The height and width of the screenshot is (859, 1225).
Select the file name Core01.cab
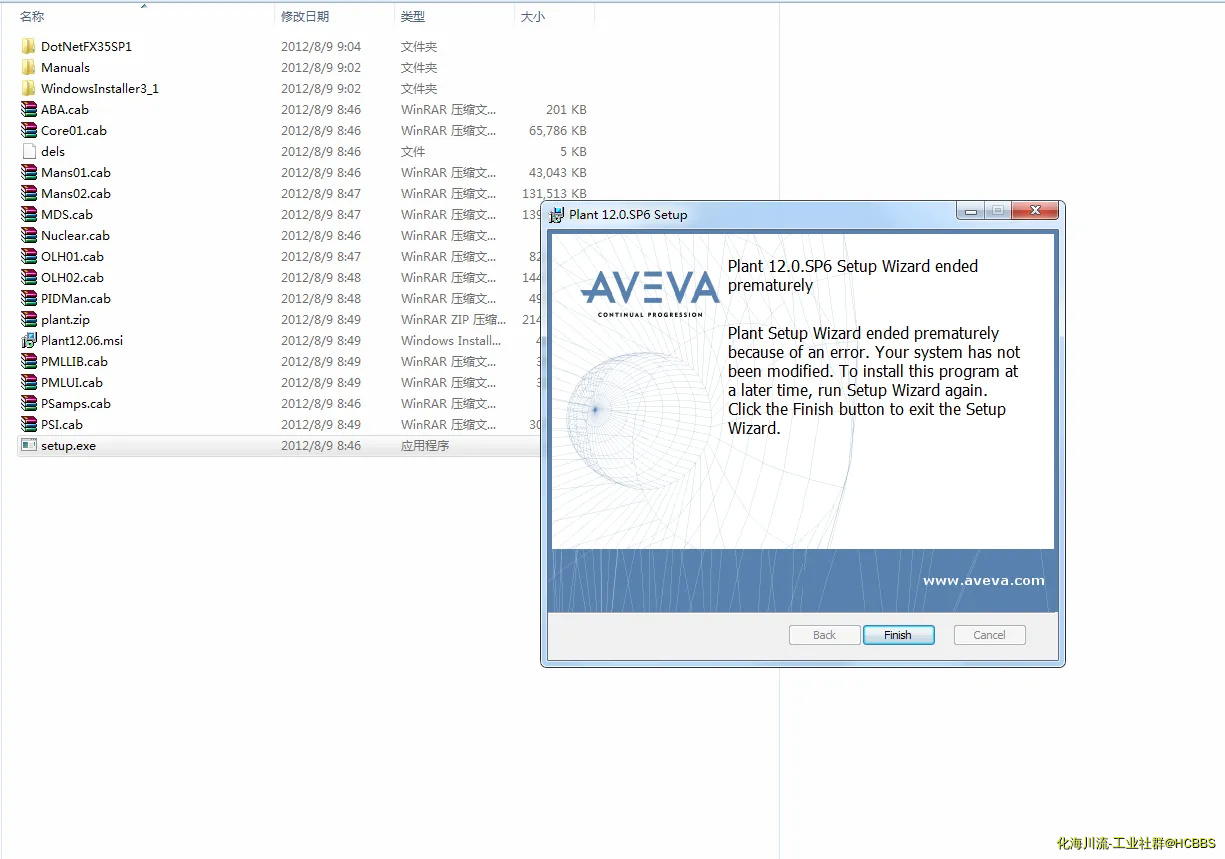(74, 130)
